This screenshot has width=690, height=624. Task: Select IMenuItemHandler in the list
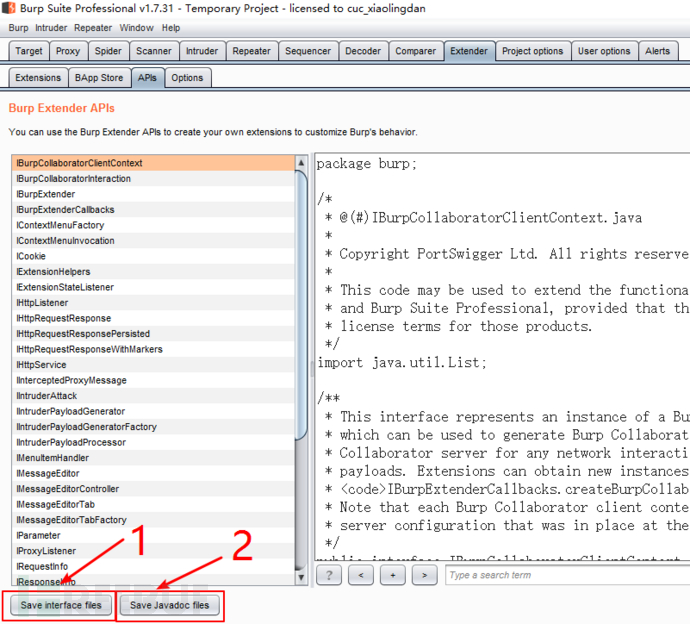153,458
